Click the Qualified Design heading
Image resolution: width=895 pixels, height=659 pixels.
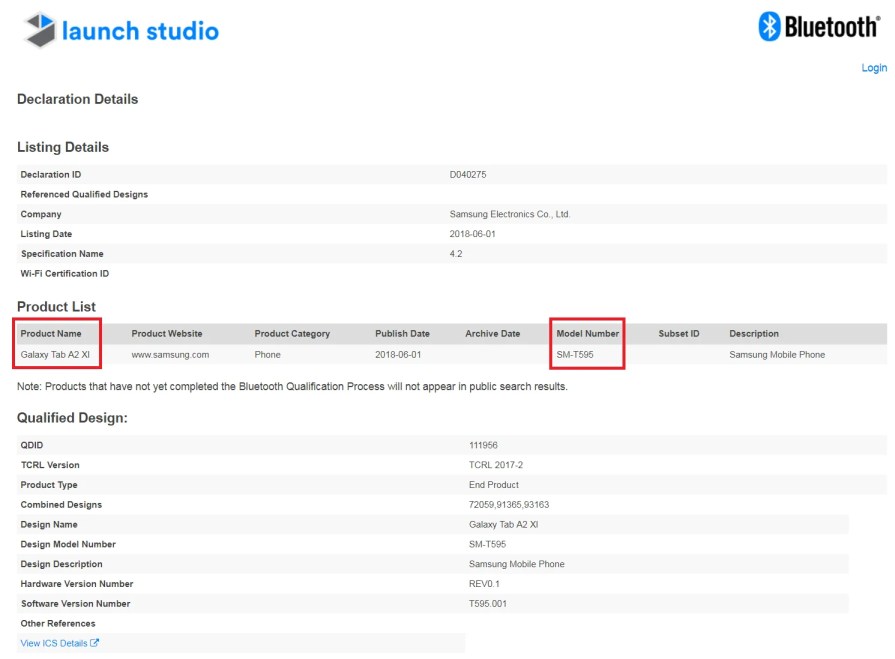click(72, 418)
